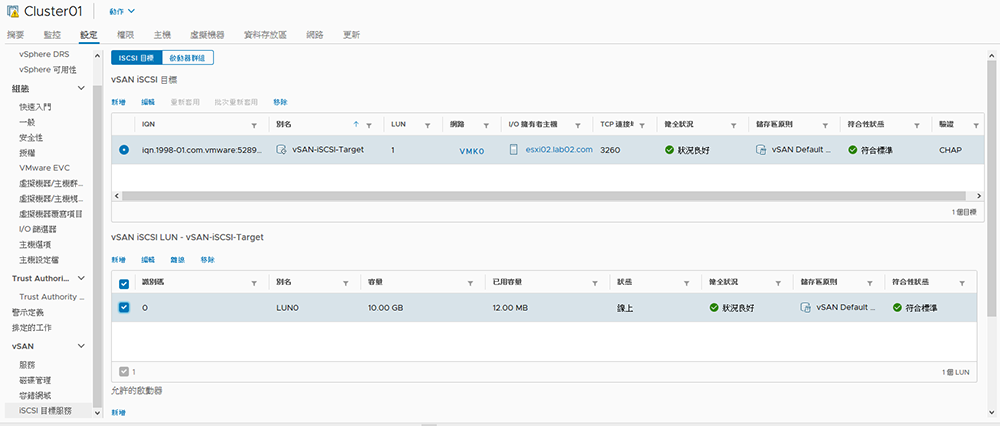Switch to the 摘要 tab

[15, 35]
